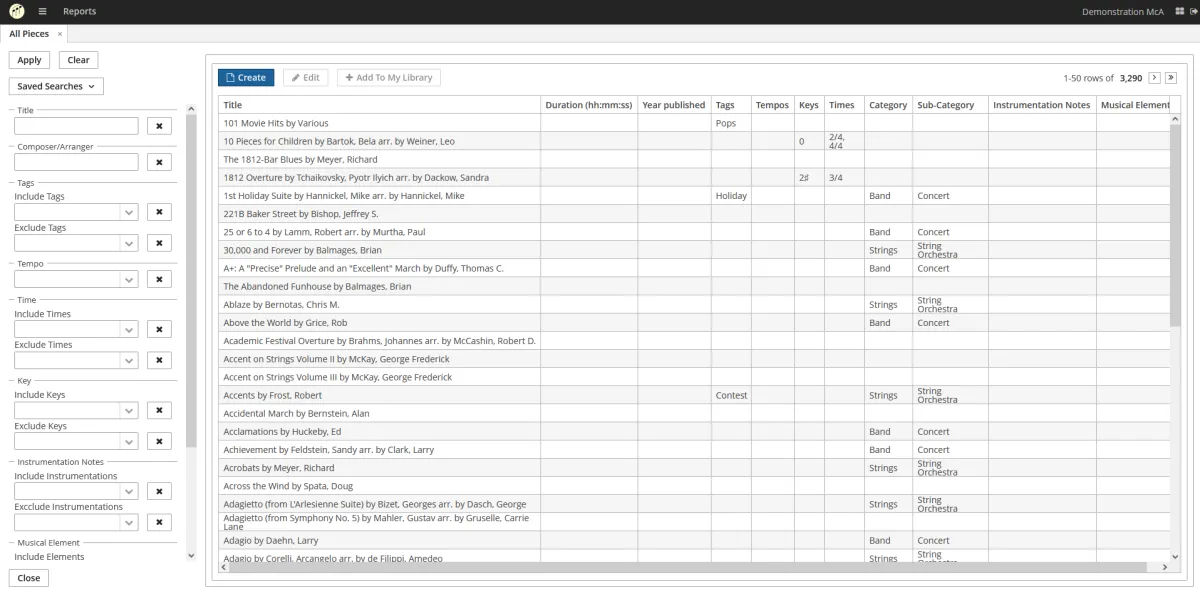Sort by Instrumentation Notes column header
The height and width of the screenshot is (590, 1200).
tap(1042, 105)
